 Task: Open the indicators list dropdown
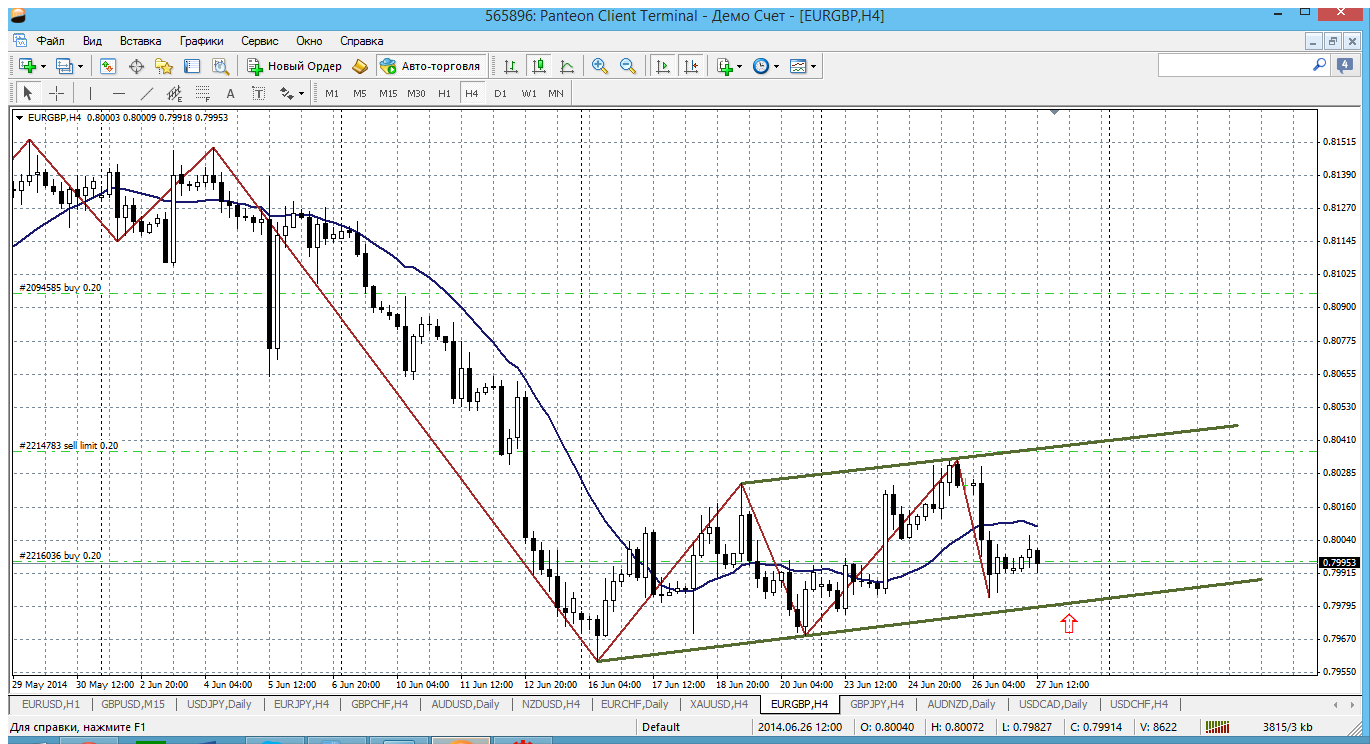(x=740, y=66)
